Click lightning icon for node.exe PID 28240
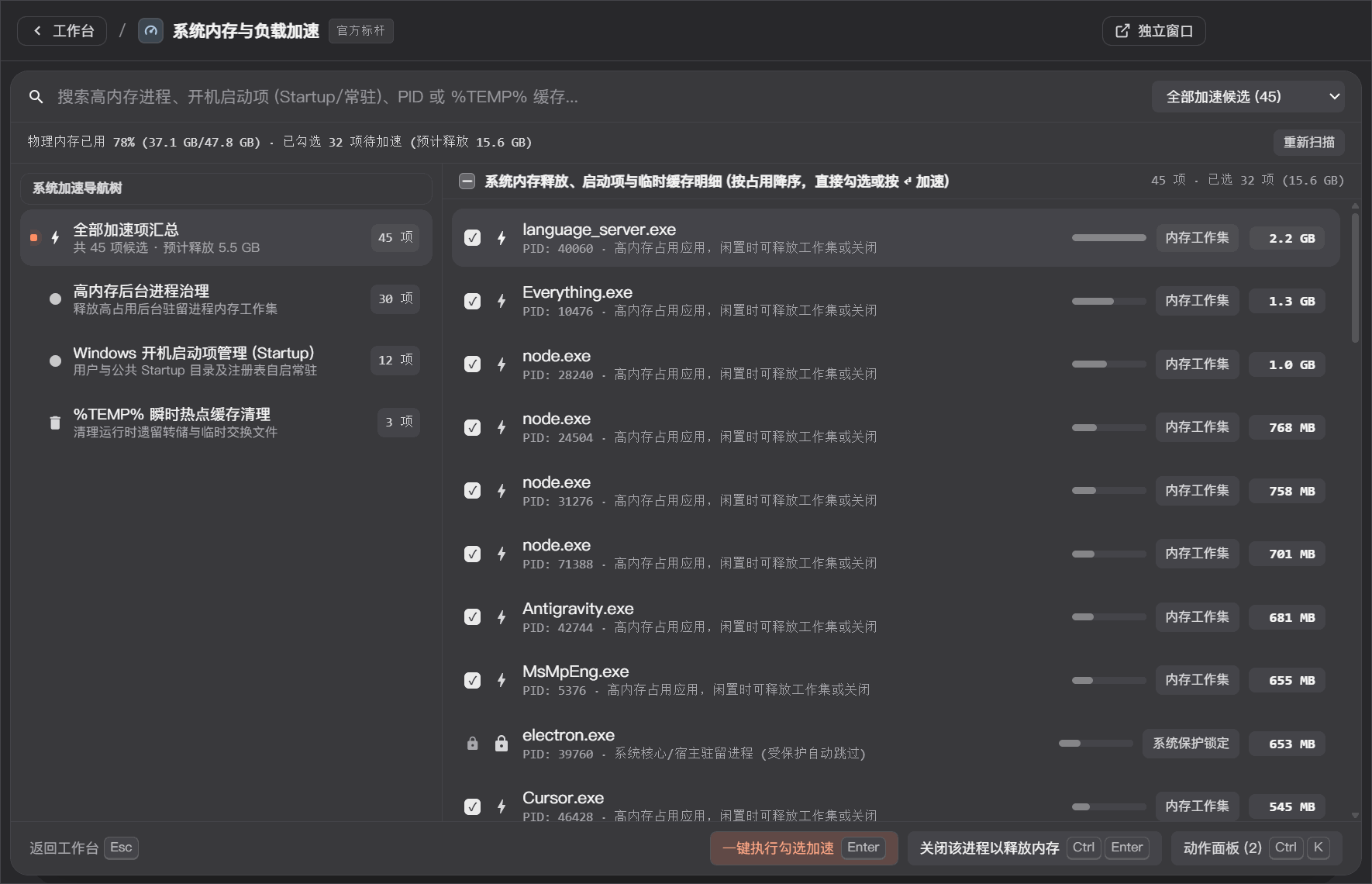 pos(502,364)
